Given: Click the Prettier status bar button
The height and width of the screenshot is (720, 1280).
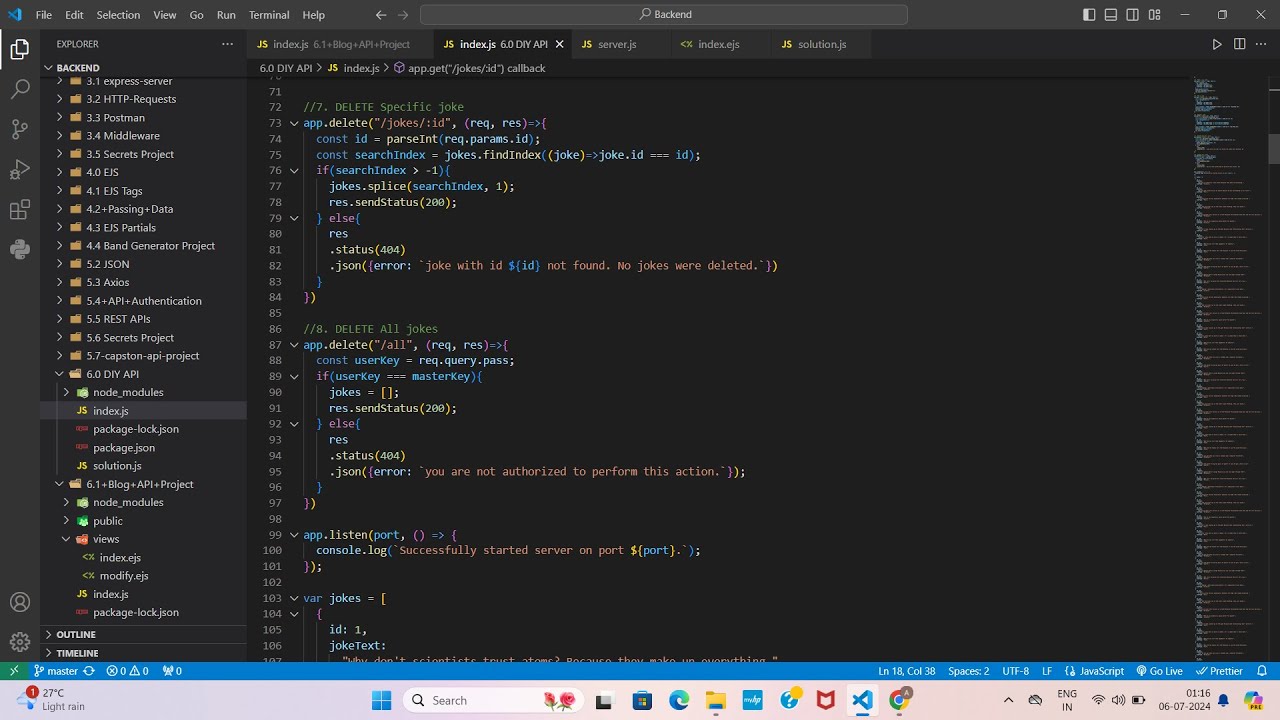Looking at the screenshot, I should (1219, 671).
